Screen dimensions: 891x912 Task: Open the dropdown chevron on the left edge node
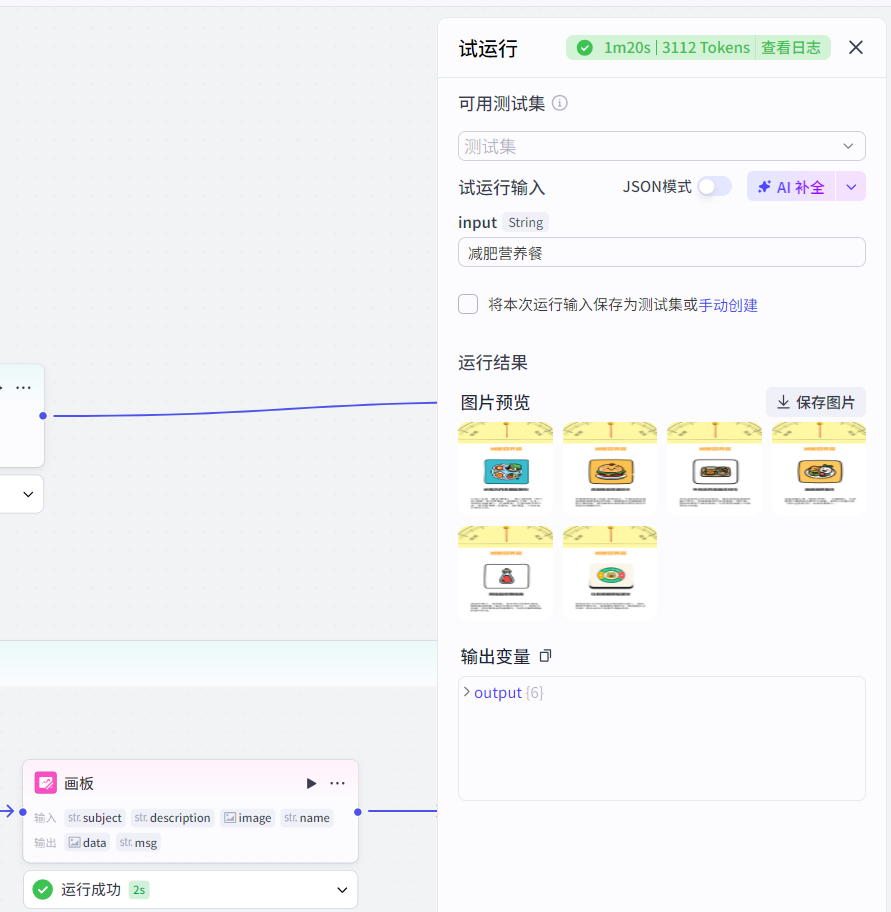tap(28, 493)
